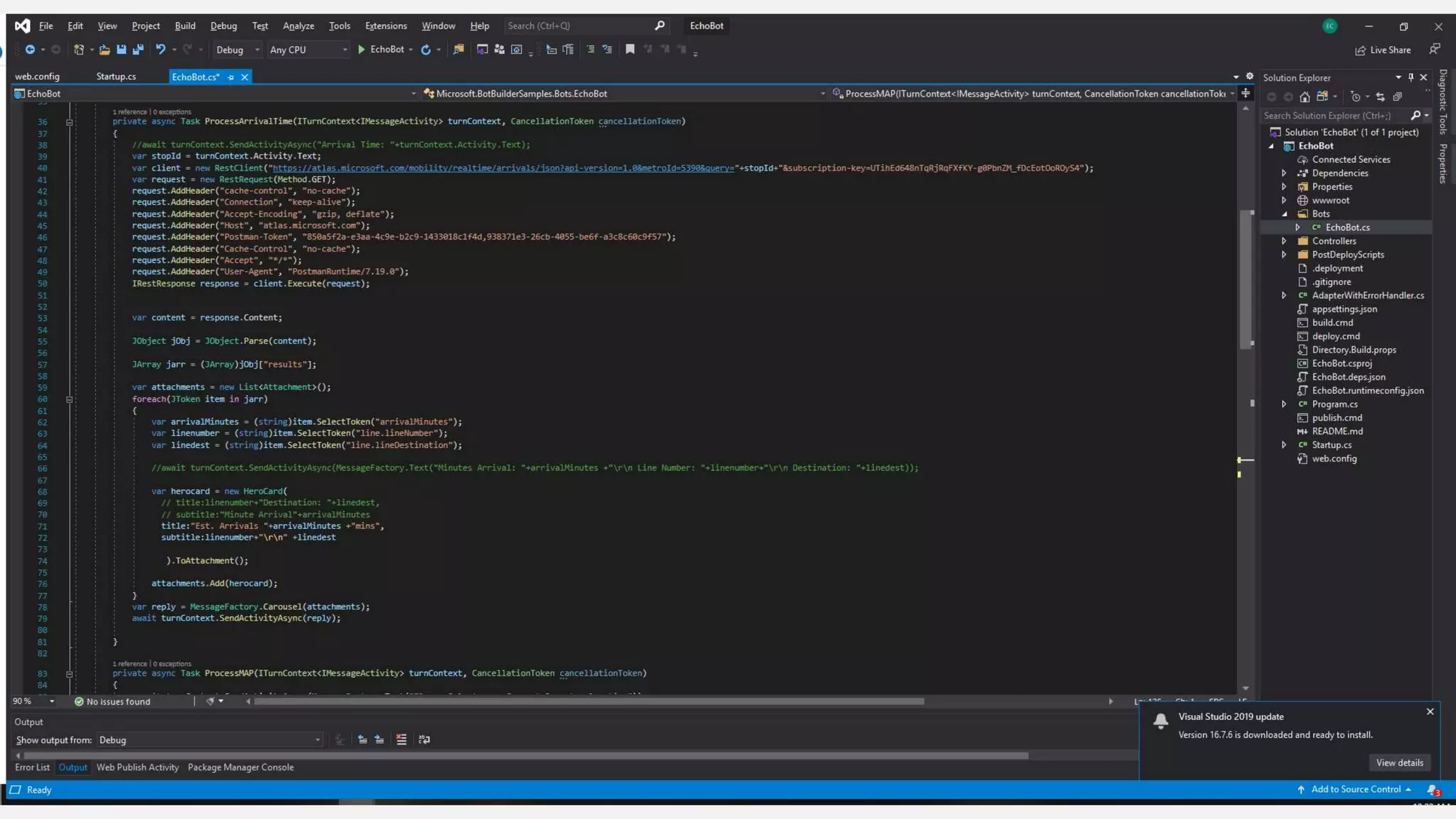1456x819 pixels.
Task: Toggle Sync with Active Document in Solution Explorer
Action: pos(1380,97)
